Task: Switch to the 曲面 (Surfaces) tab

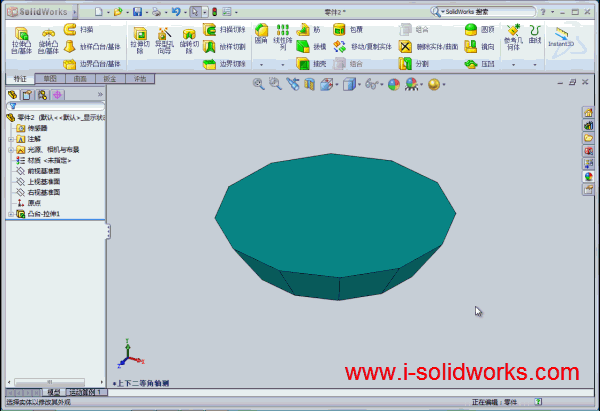Action: click(80, 79)
